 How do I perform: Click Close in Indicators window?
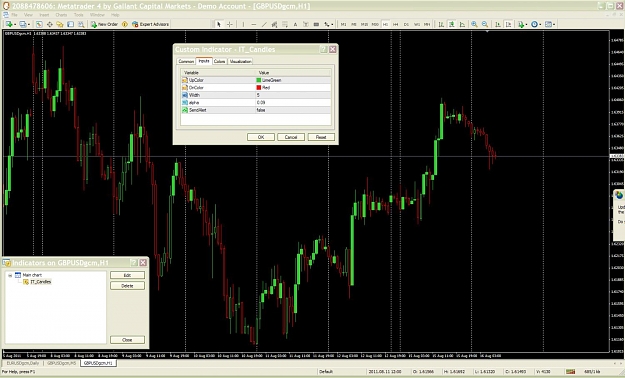[127, 340]
